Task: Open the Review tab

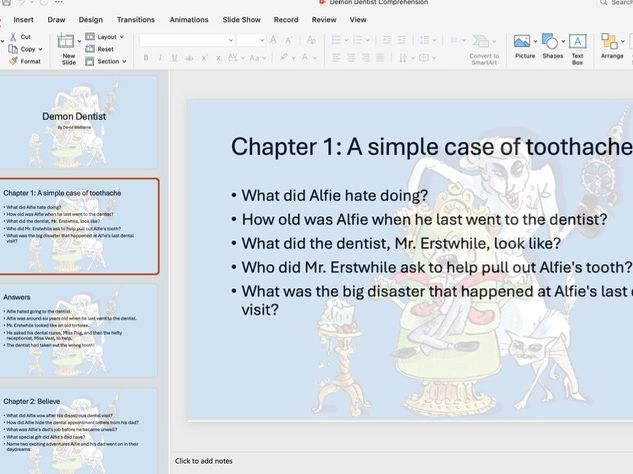Action: (x=324, y=20)
